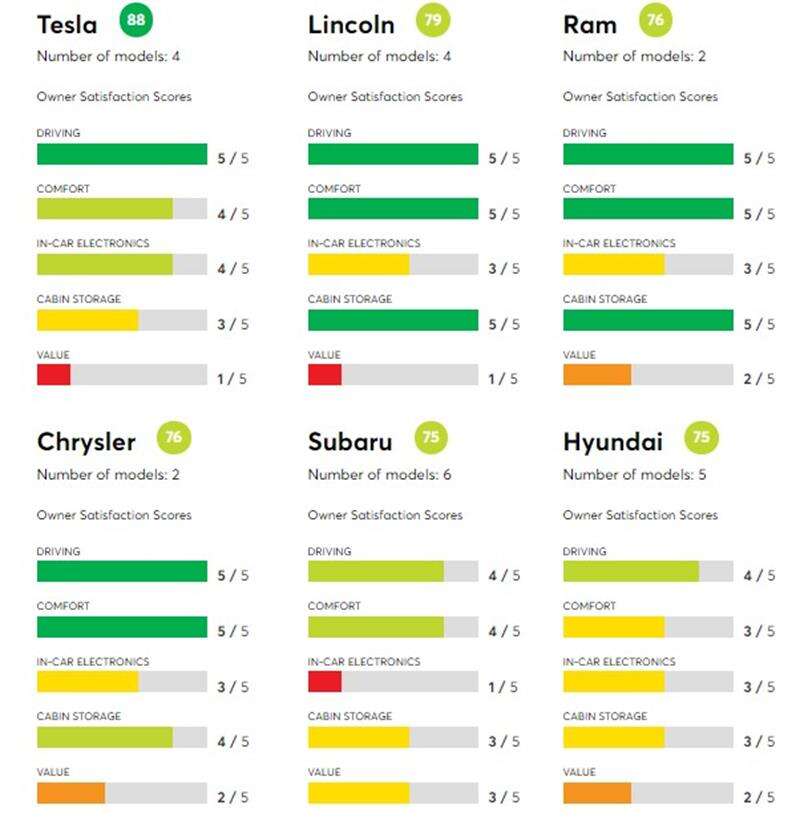Click Tesla's red Value score bar
The width and height of the screenshot is (800, 817).
point(54,375)
